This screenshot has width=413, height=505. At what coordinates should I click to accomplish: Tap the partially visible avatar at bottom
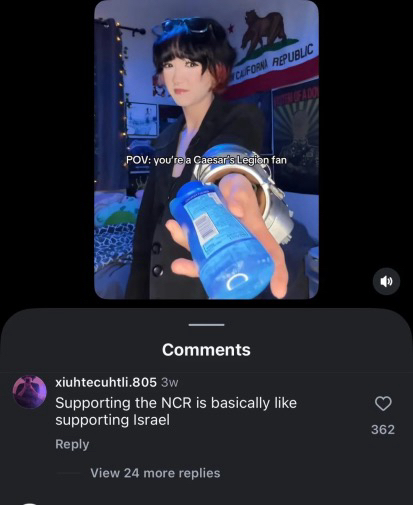coord(29,503)
